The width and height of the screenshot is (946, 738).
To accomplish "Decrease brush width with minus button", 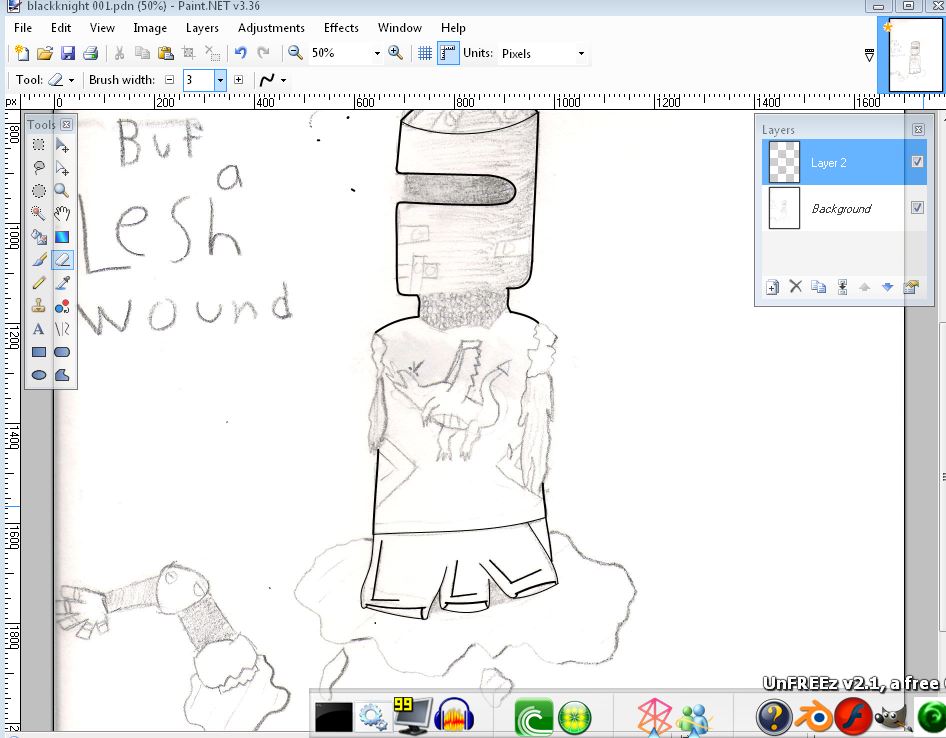I will point(170,80).
